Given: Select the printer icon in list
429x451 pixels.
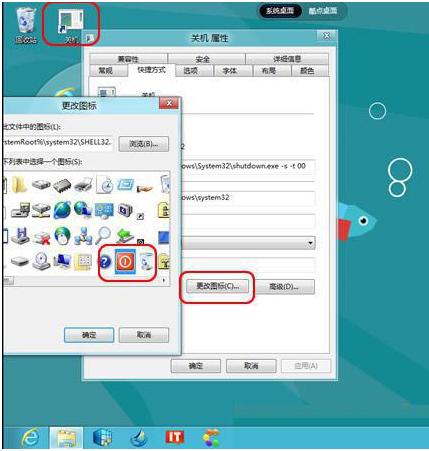Looking at the screenshot, I should pos(83,185).
